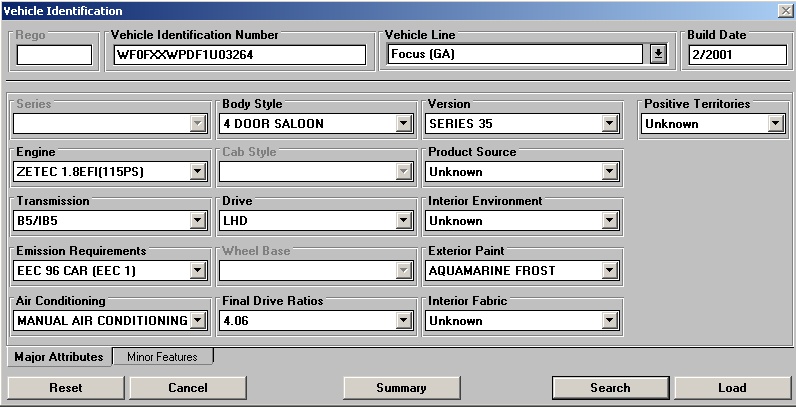Expand the Air Conditioning dropdown

click(198, 321)
